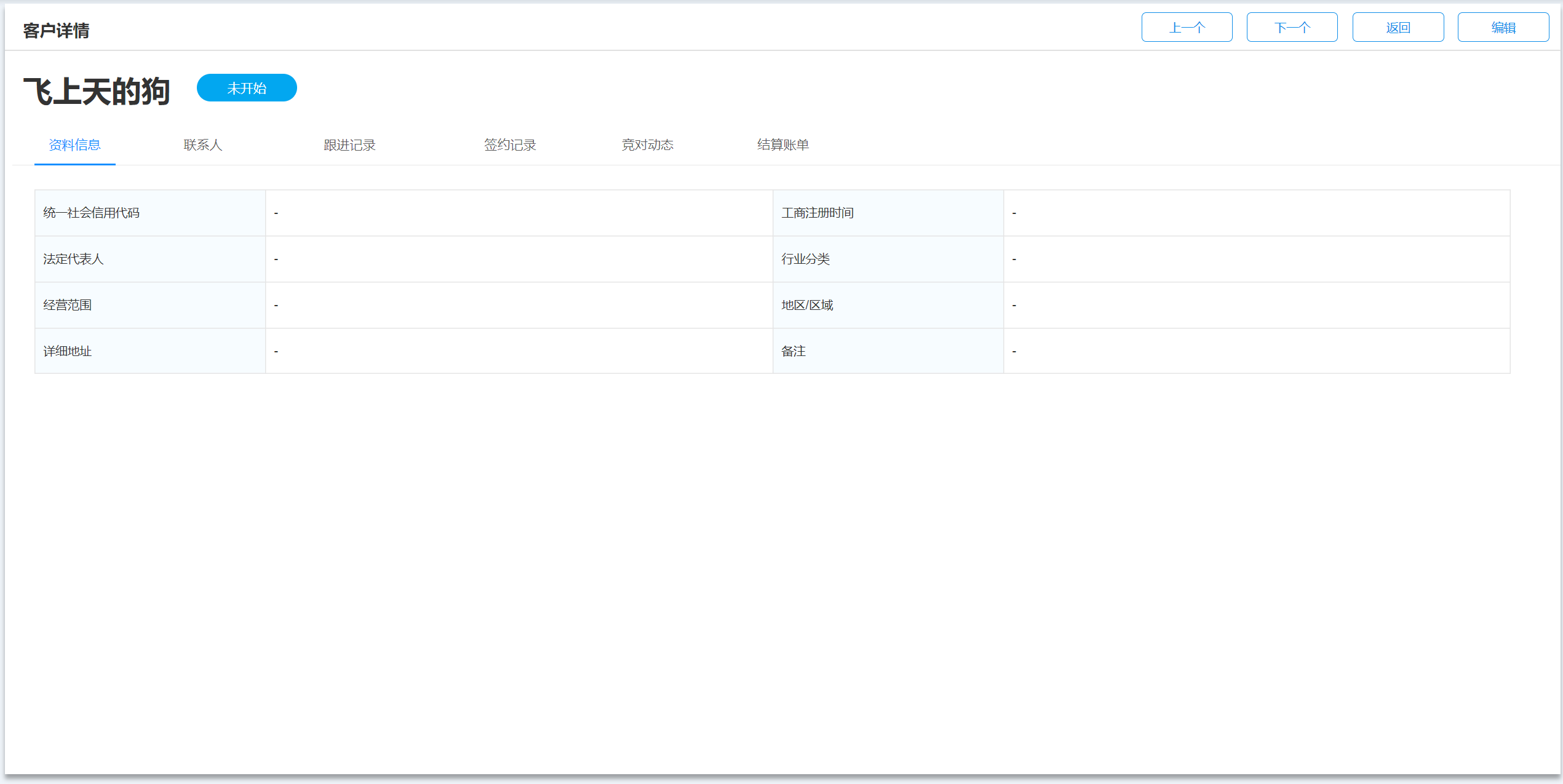Viewport: 1563px width, 784px height.
Task: Click the 工商注册时间 value cell
Action: [x=1256, y=213]
